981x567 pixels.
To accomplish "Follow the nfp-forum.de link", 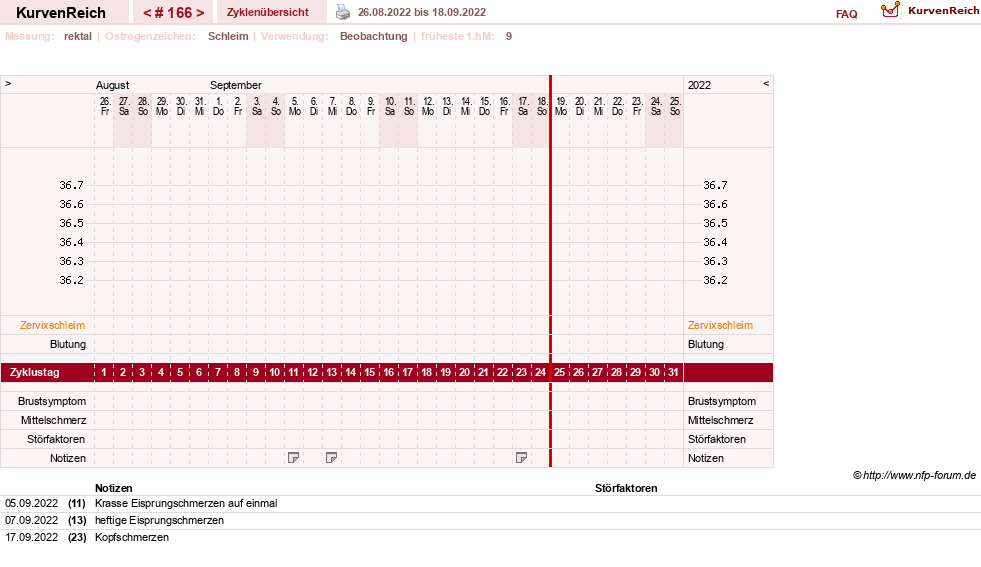I will (x=919, y=475).
